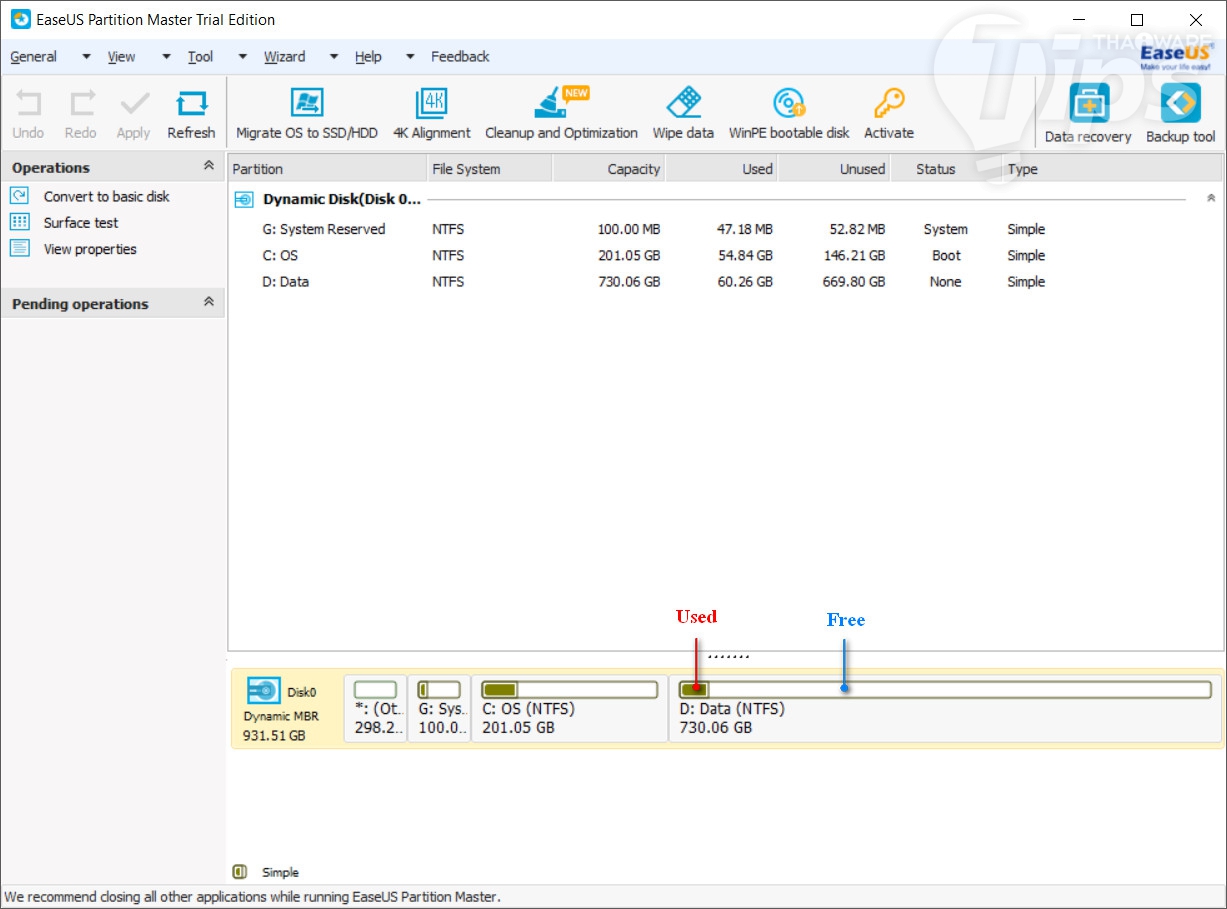Collapse the Dynamic Disk group

[x=1212, y=199]
